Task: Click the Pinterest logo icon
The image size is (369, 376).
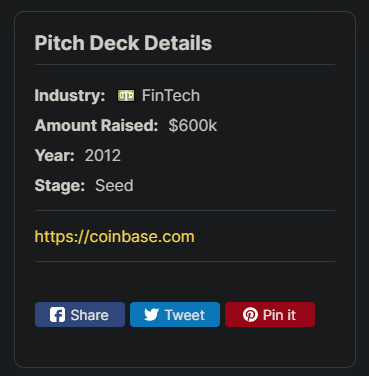Action: tap(250, 315)
